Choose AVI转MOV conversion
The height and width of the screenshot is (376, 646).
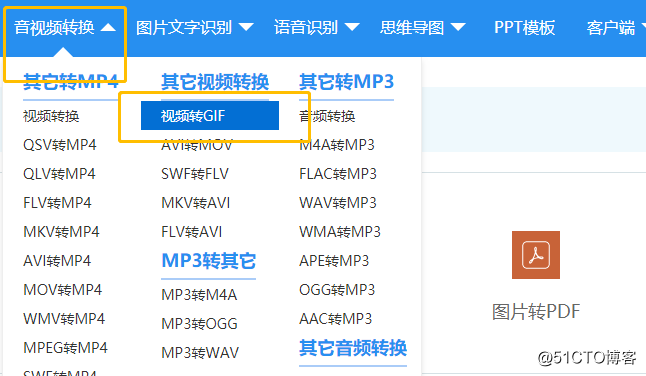(197, 145)
